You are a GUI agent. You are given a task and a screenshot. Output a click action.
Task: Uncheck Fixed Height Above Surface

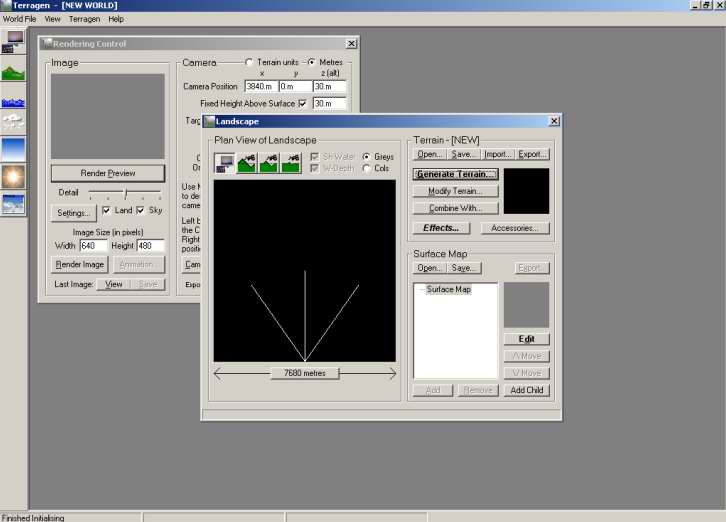303,103
